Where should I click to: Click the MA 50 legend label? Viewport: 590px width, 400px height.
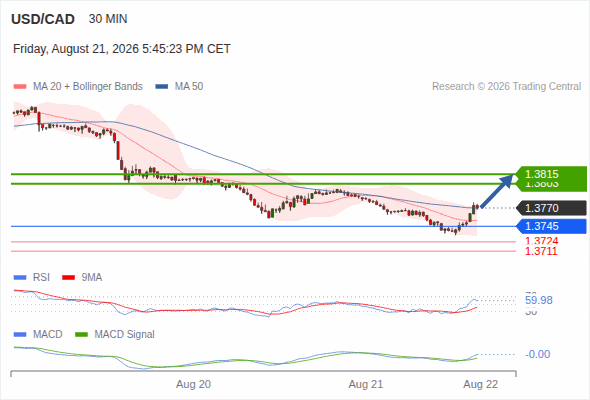point(189,87)
